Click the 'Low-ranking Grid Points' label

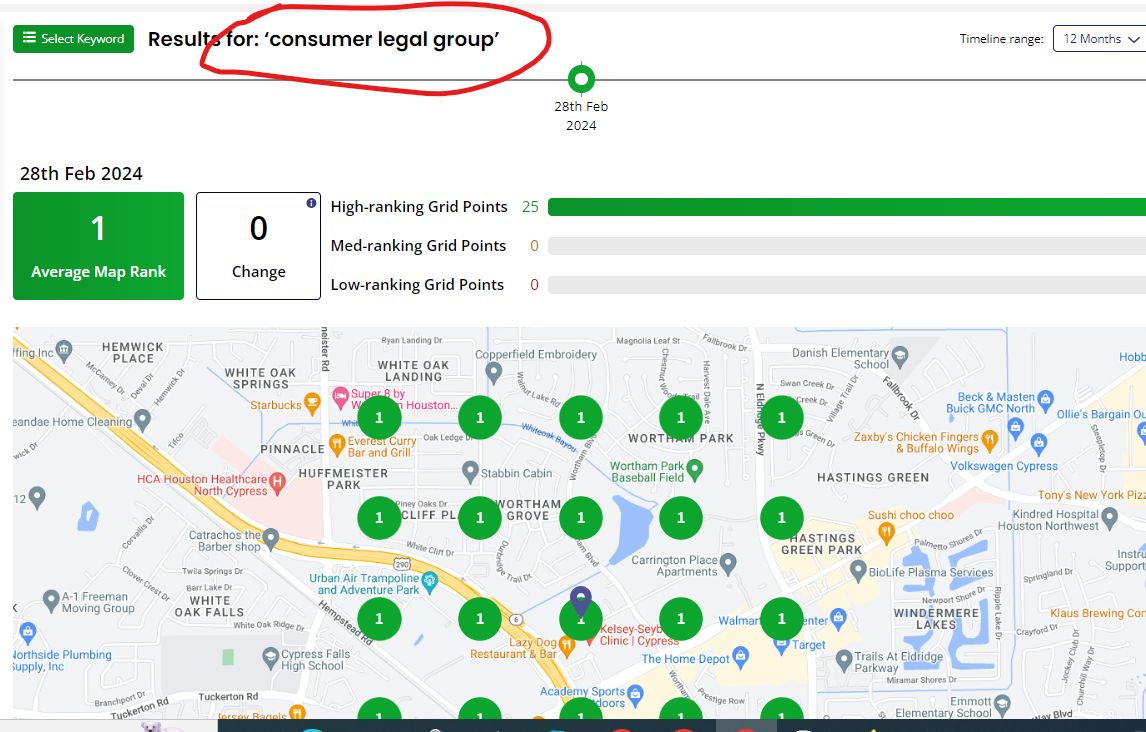pos(417,284)
